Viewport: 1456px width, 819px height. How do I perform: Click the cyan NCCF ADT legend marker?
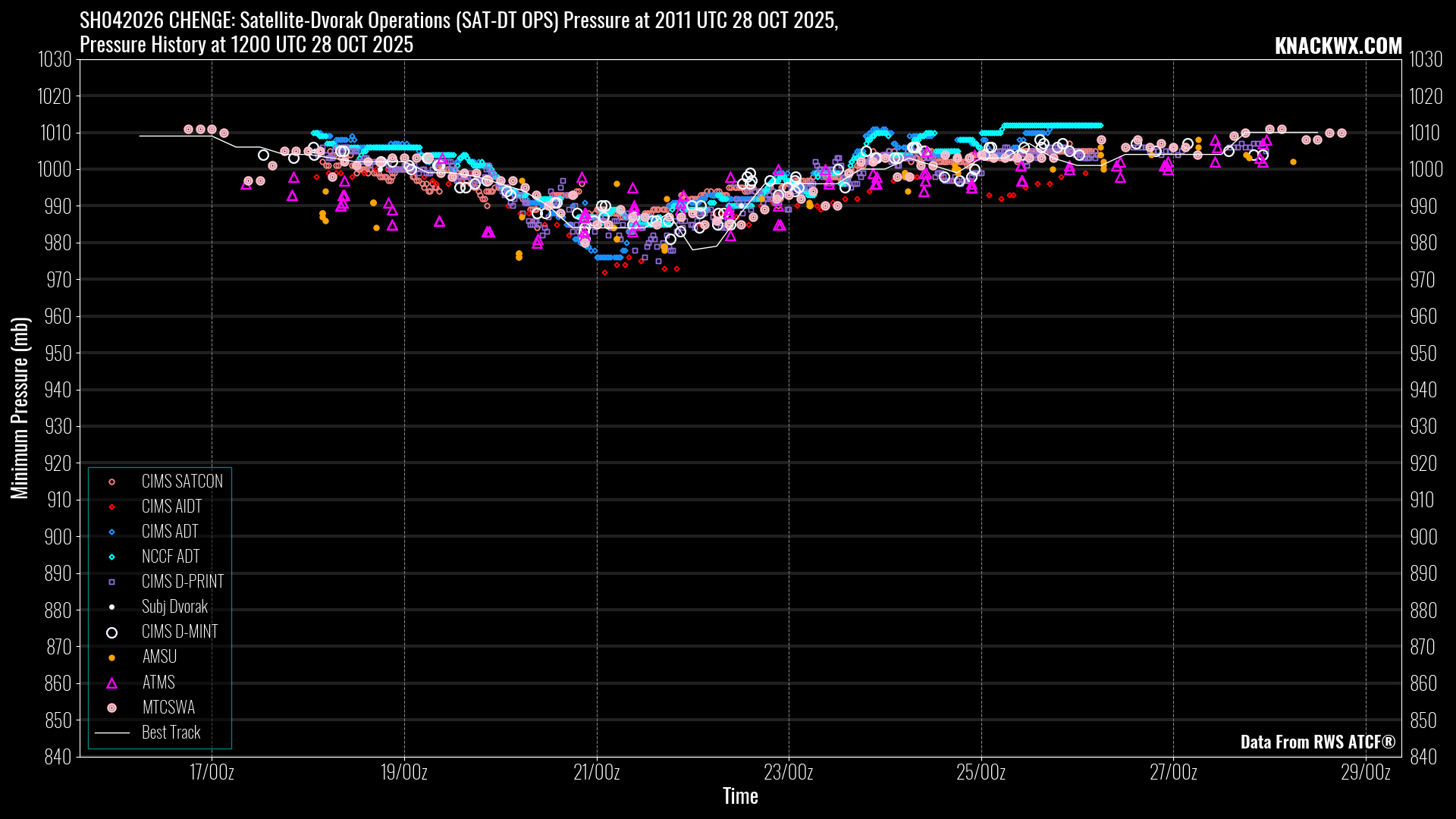[111, 557]
